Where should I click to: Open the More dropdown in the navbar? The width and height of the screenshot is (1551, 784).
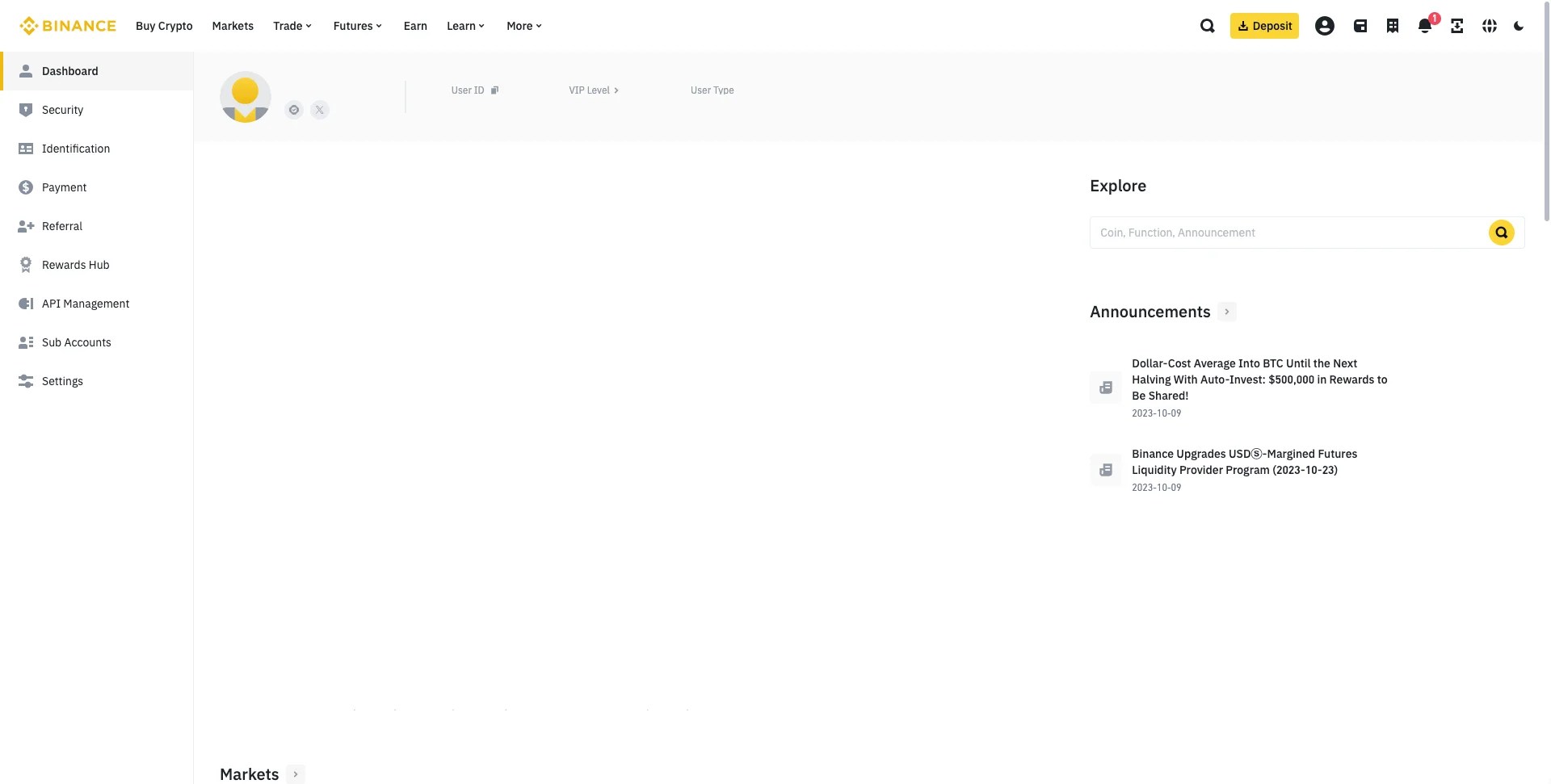(x=523, y=25)
